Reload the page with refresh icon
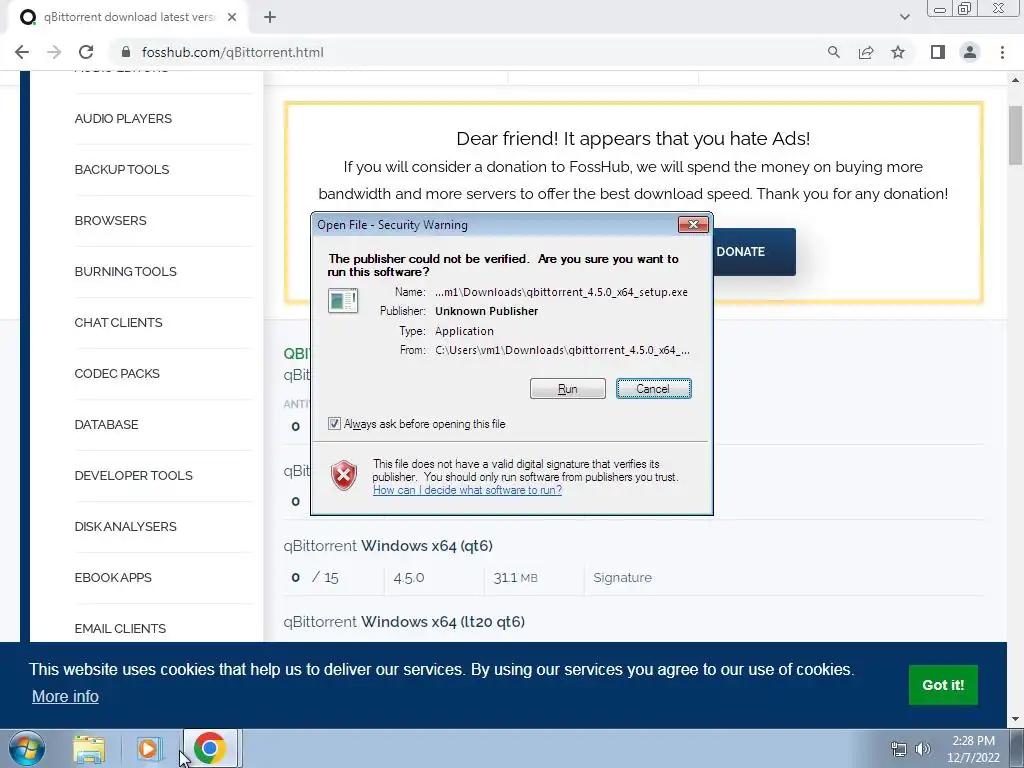Viewport: 1024px width, 768px height. click(86, 52)
